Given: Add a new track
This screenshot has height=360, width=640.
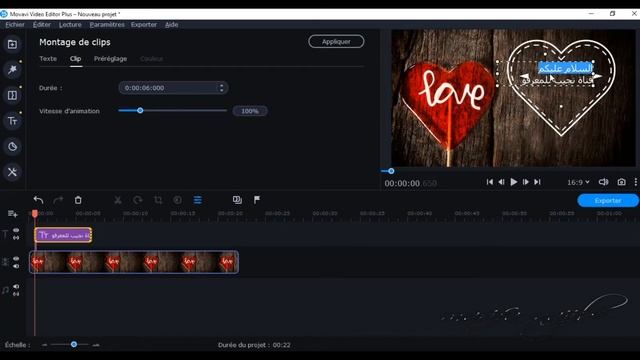Looking at the screenshot, I should (12, 214).
